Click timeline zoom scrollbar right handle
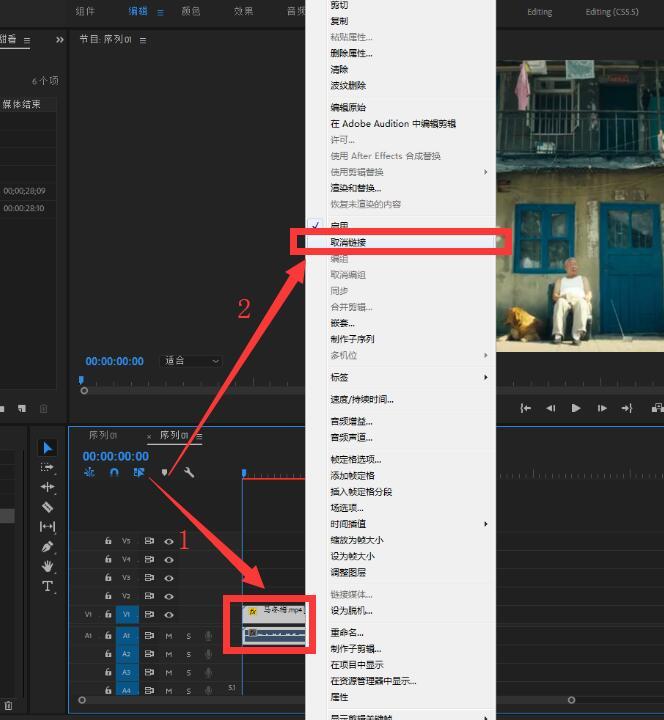 point(571,700)
